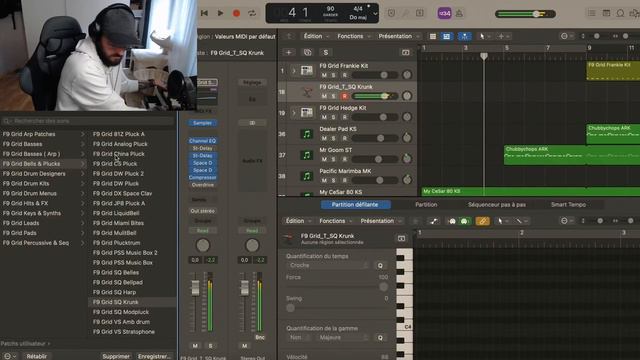640x360 pixels.
Task: Open the List Editors icon in the control bar
Action: point(591,13)
